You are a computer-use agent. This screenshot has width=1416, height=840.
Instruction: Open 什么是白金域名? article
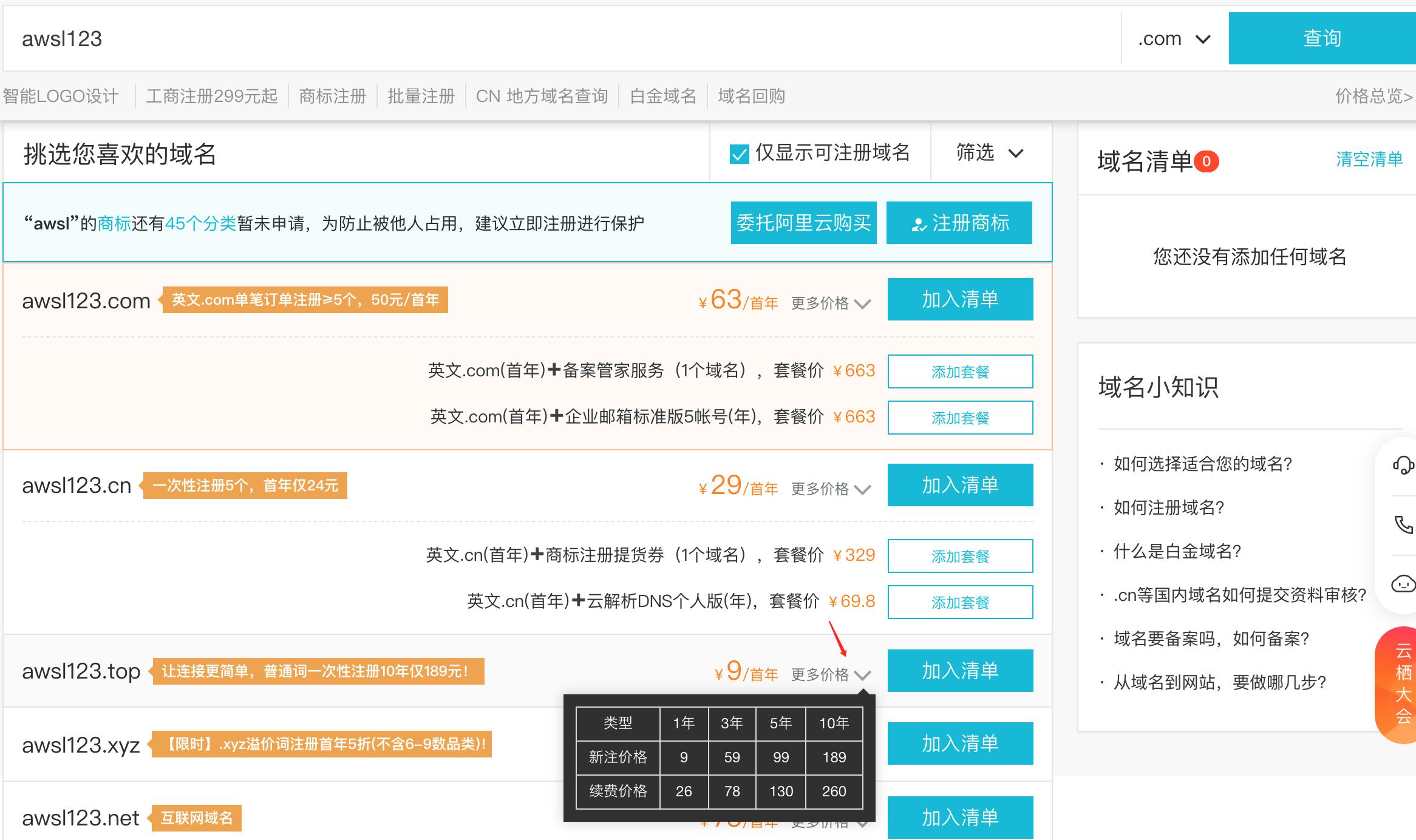(1177, 551)
